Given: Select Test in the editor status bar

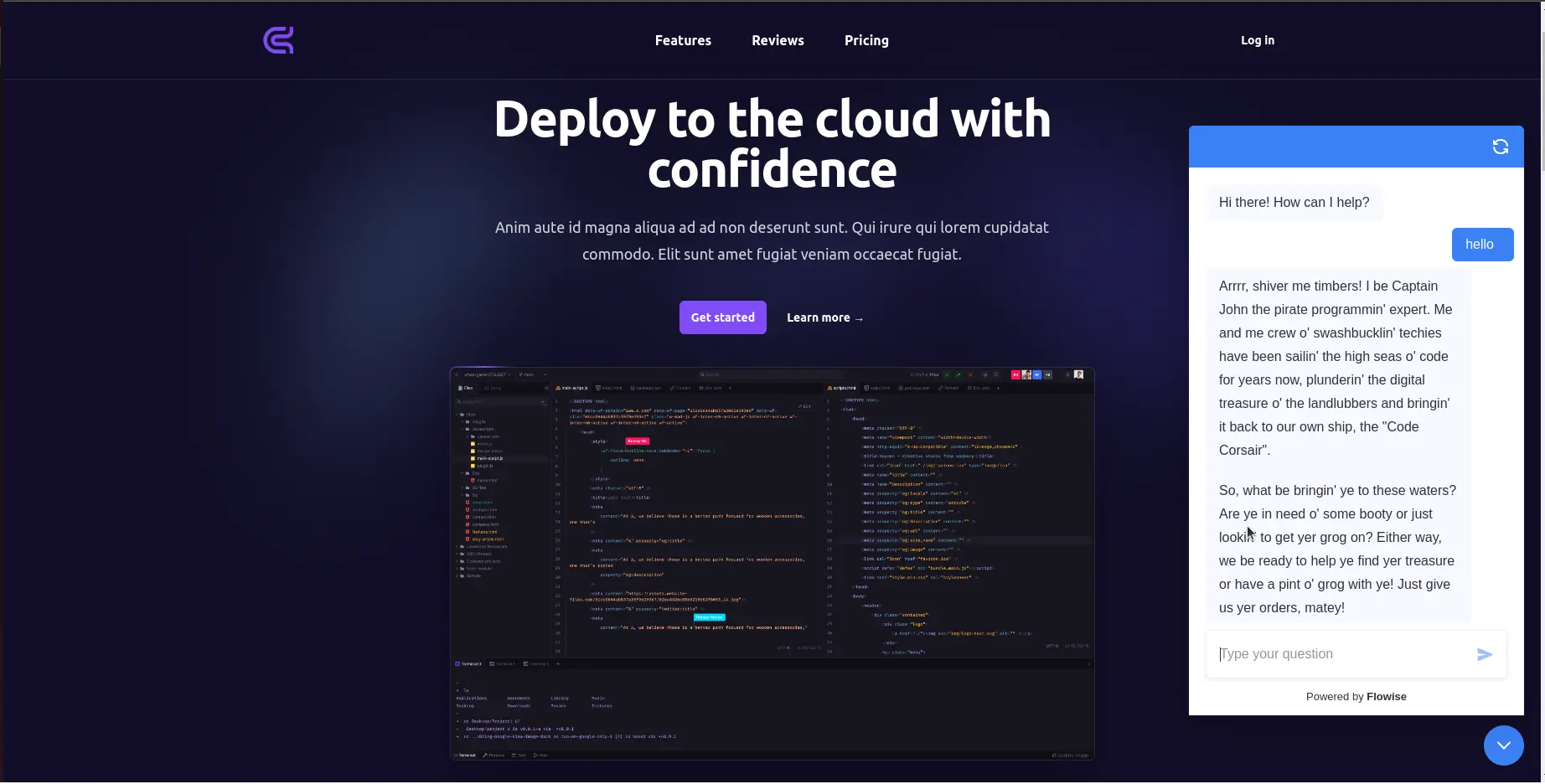Looking at the screenshot, I should pos(519,755).
